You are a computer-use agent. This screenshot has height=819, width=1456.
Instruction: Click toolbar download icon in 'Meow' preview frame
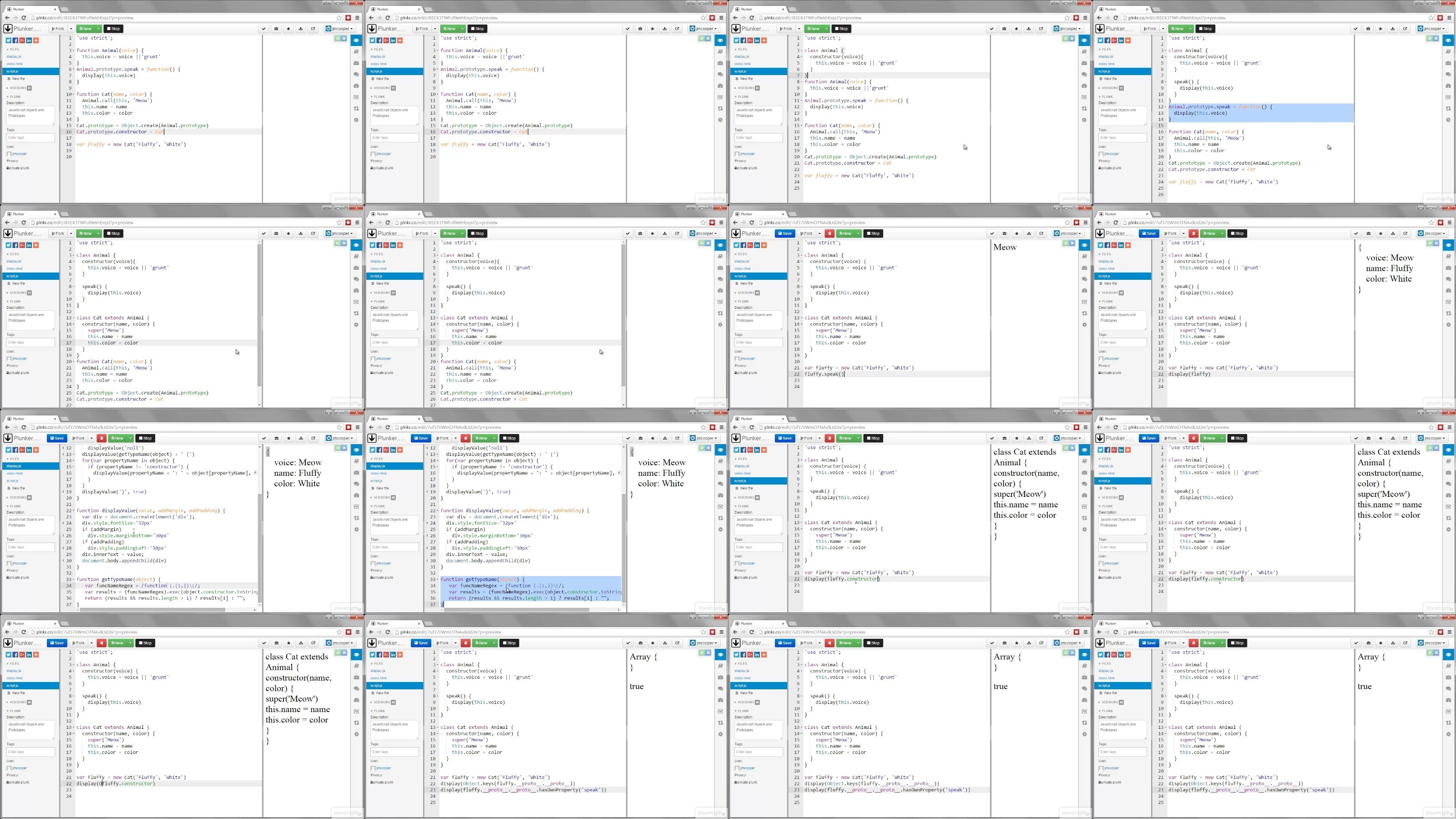tap(1029, 233)
